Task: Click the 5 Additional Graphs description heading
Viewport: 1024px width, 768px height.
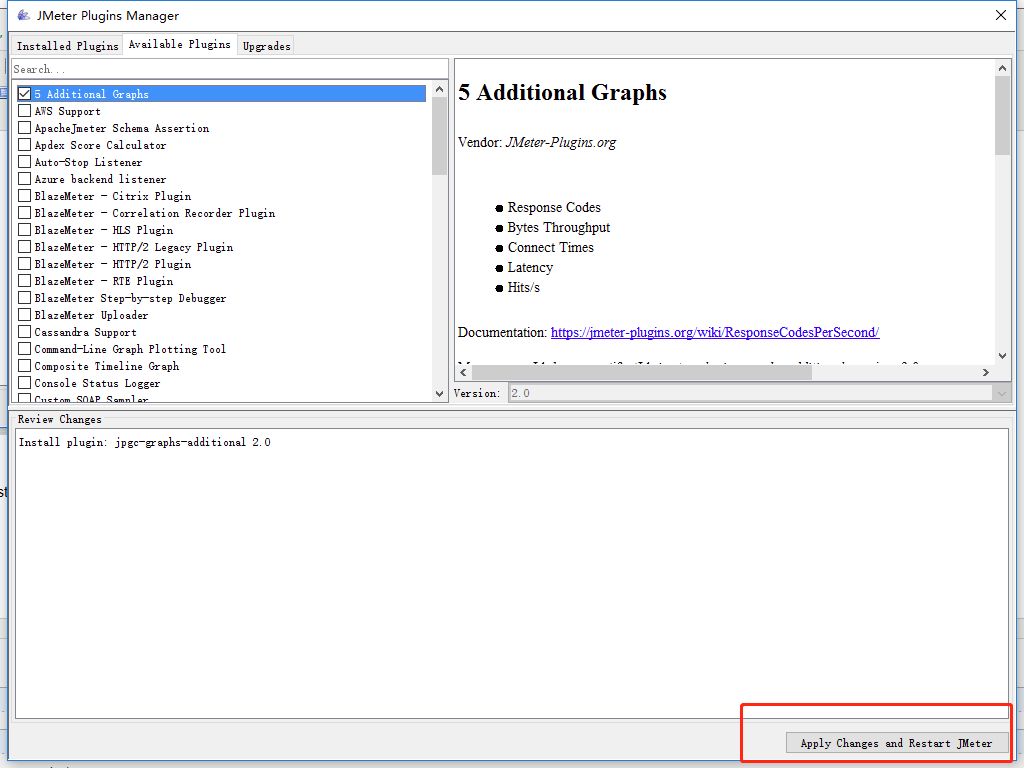Action: (x=562, y=92)
